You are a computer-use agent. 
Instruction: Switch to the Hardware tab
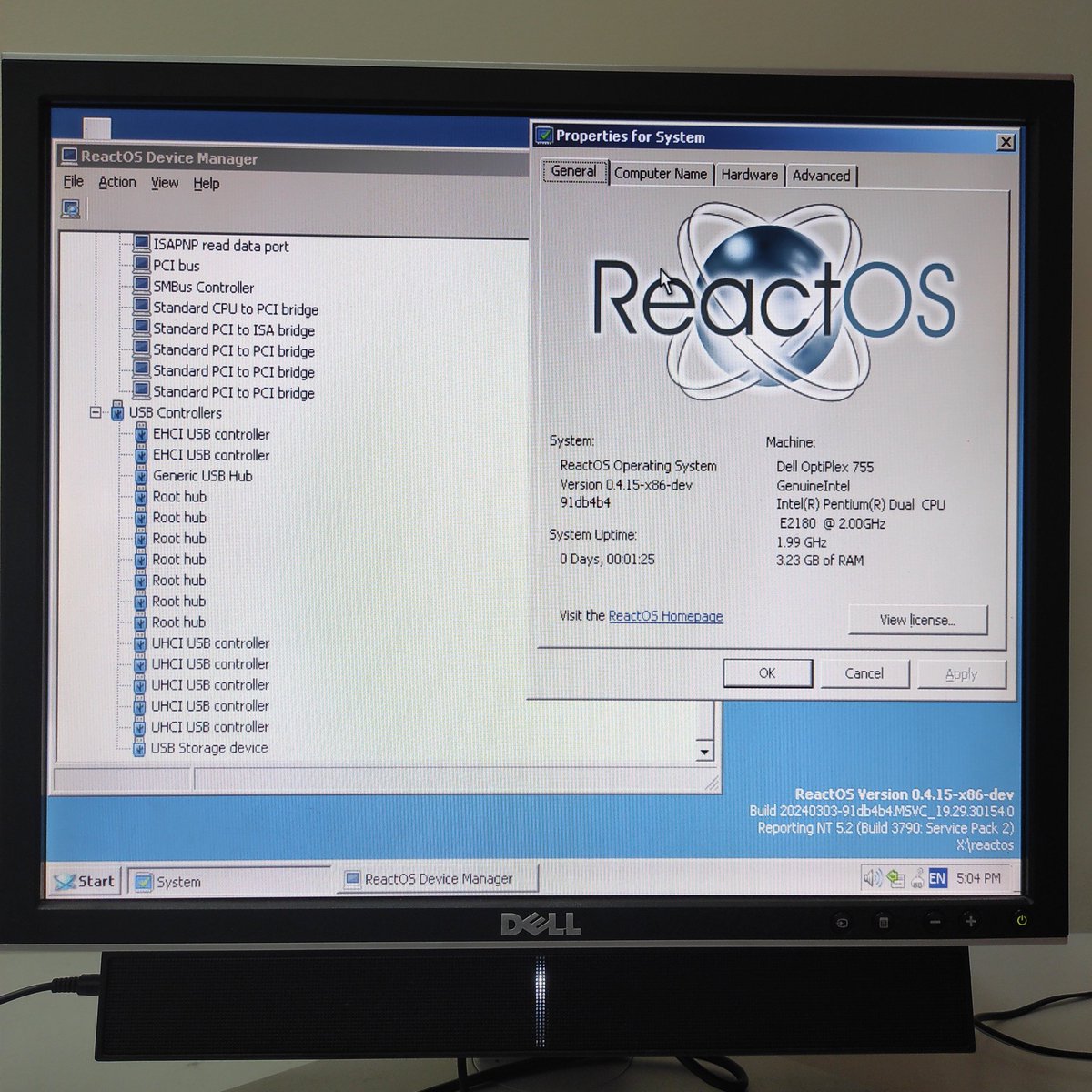click(750, 174)
